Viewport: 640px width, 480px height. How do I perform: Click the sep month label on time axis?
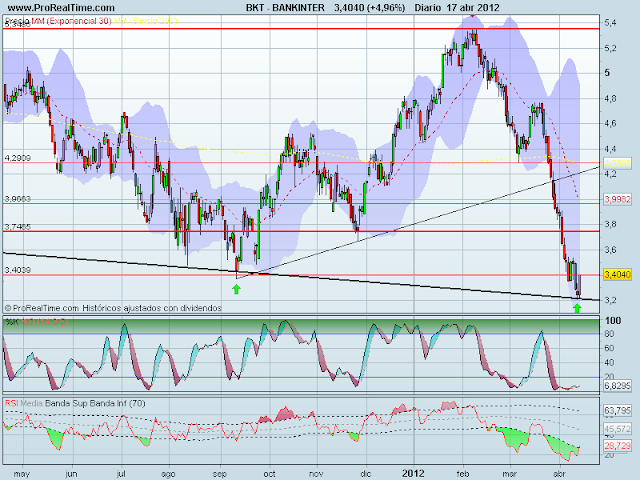[220, 474]
